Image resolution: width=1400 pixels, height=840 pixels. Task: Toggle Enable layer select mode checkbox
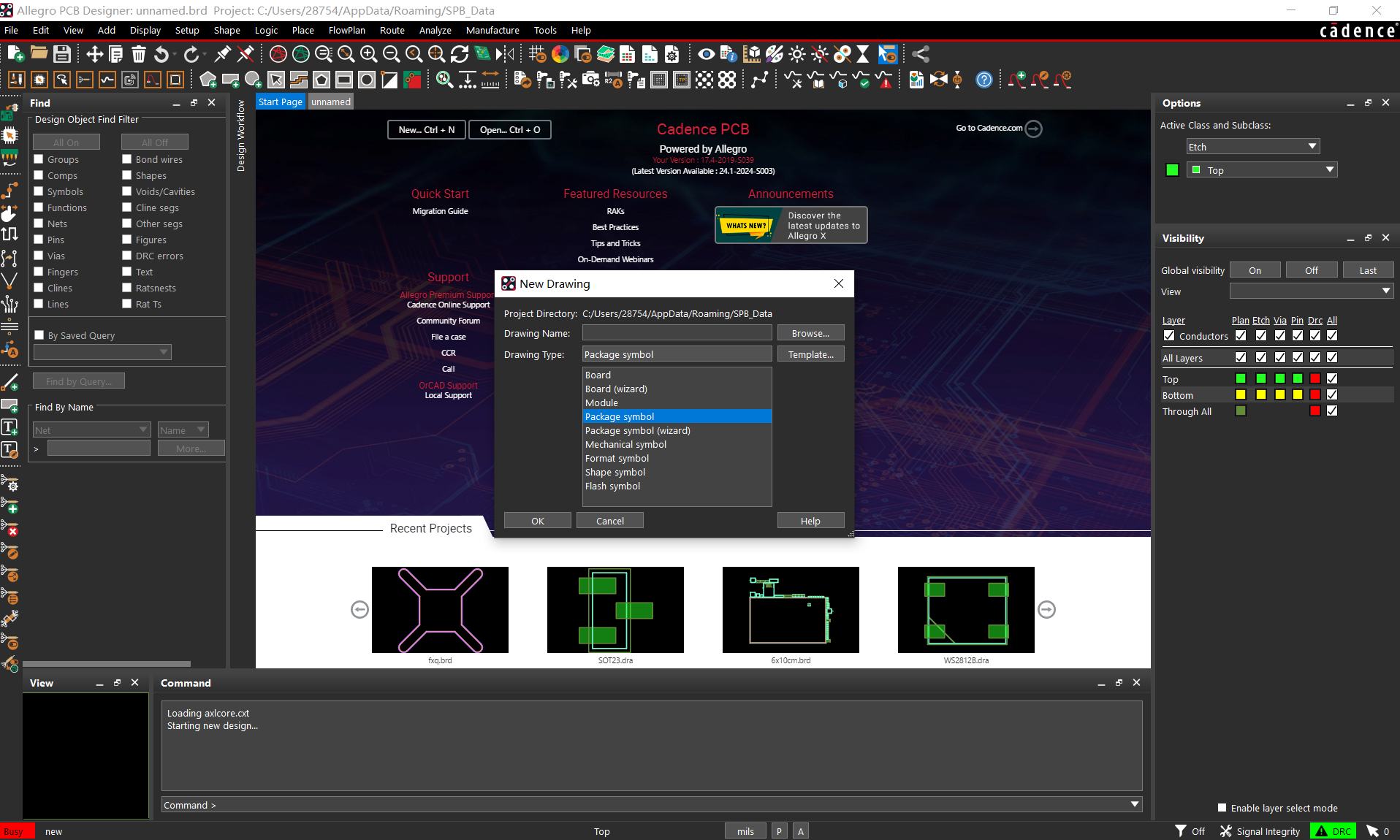[x=1222, y=808]
